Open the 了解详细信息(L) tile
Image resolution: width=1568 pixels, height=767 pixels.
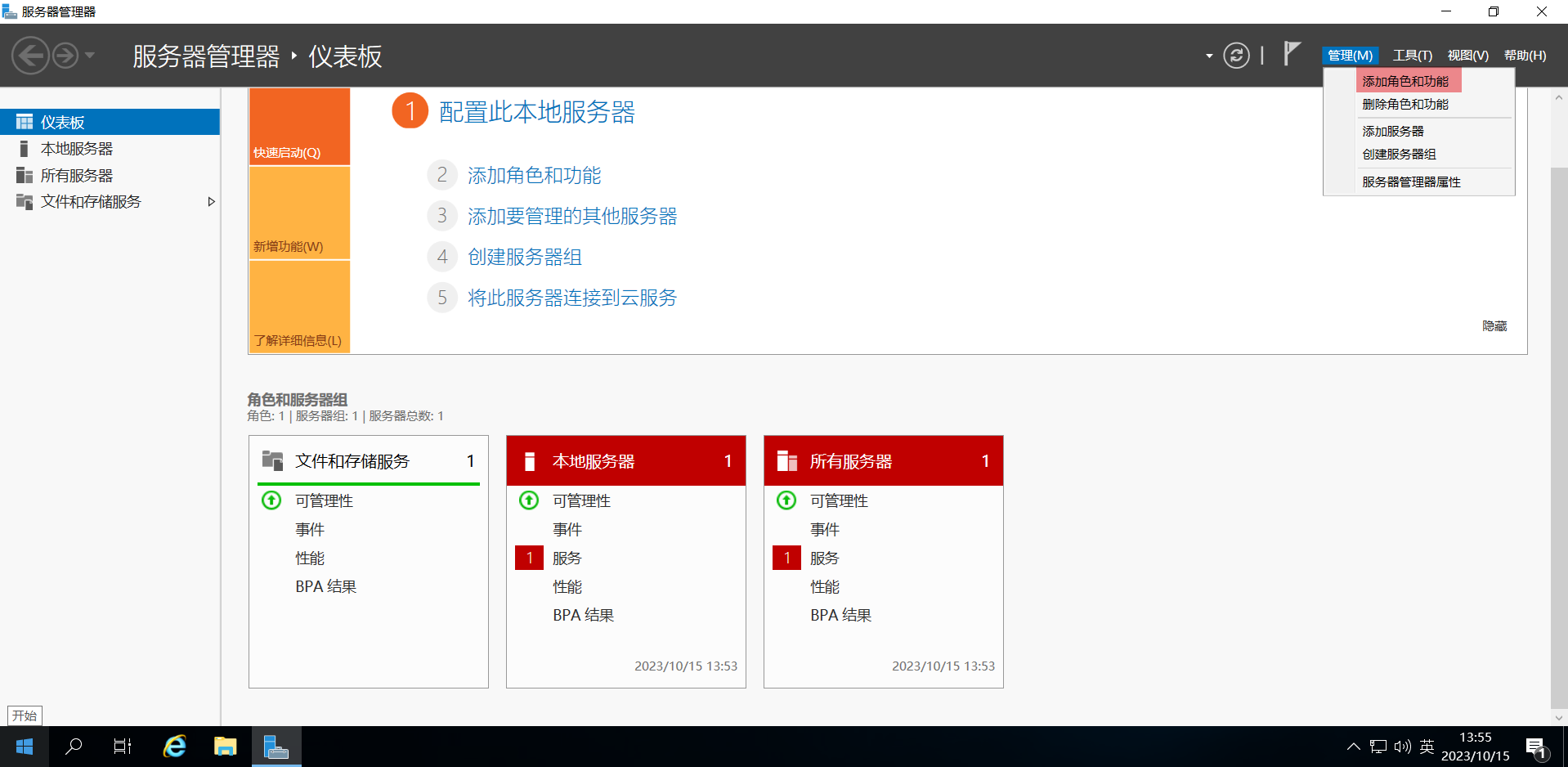coord(299,307)
